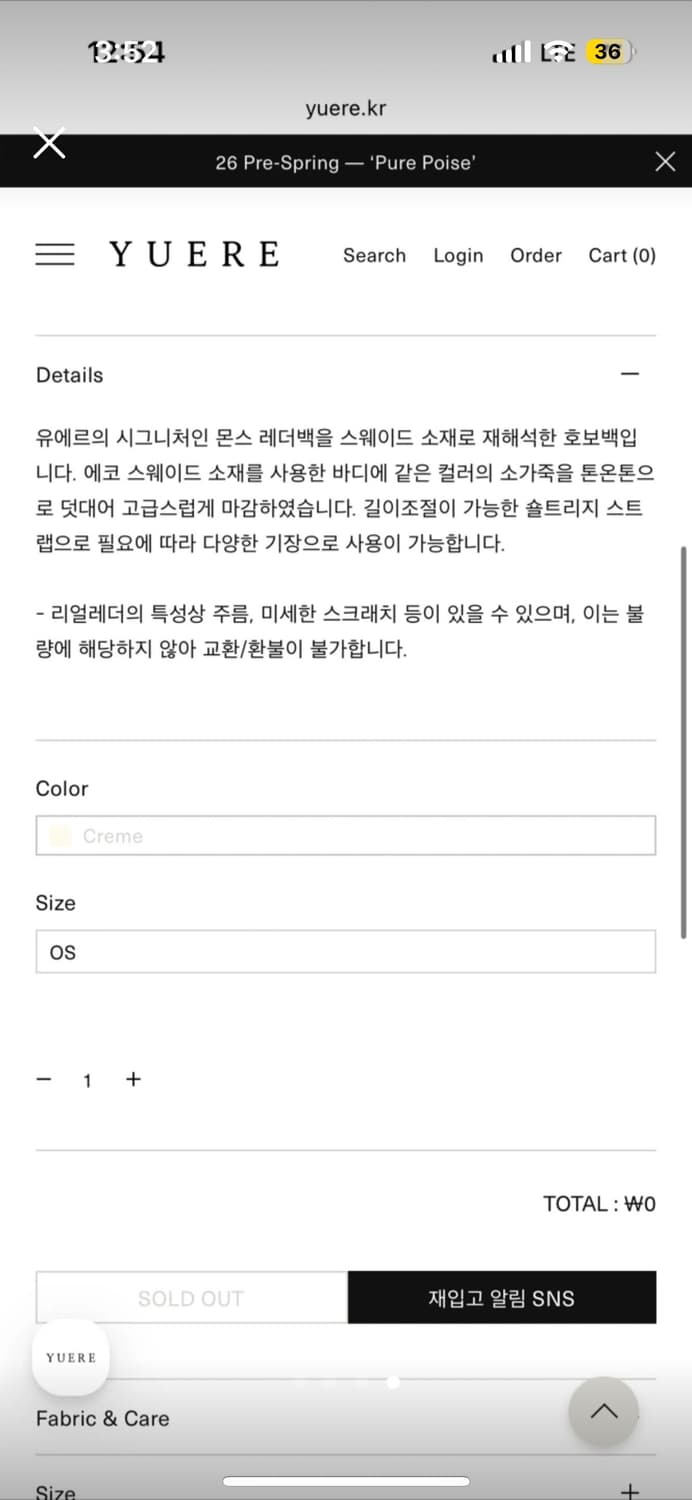Tap the 재입고 알림 SNS button
Image resolution: width=692 pixels, height=1500 pixels.
[501, 1297]
